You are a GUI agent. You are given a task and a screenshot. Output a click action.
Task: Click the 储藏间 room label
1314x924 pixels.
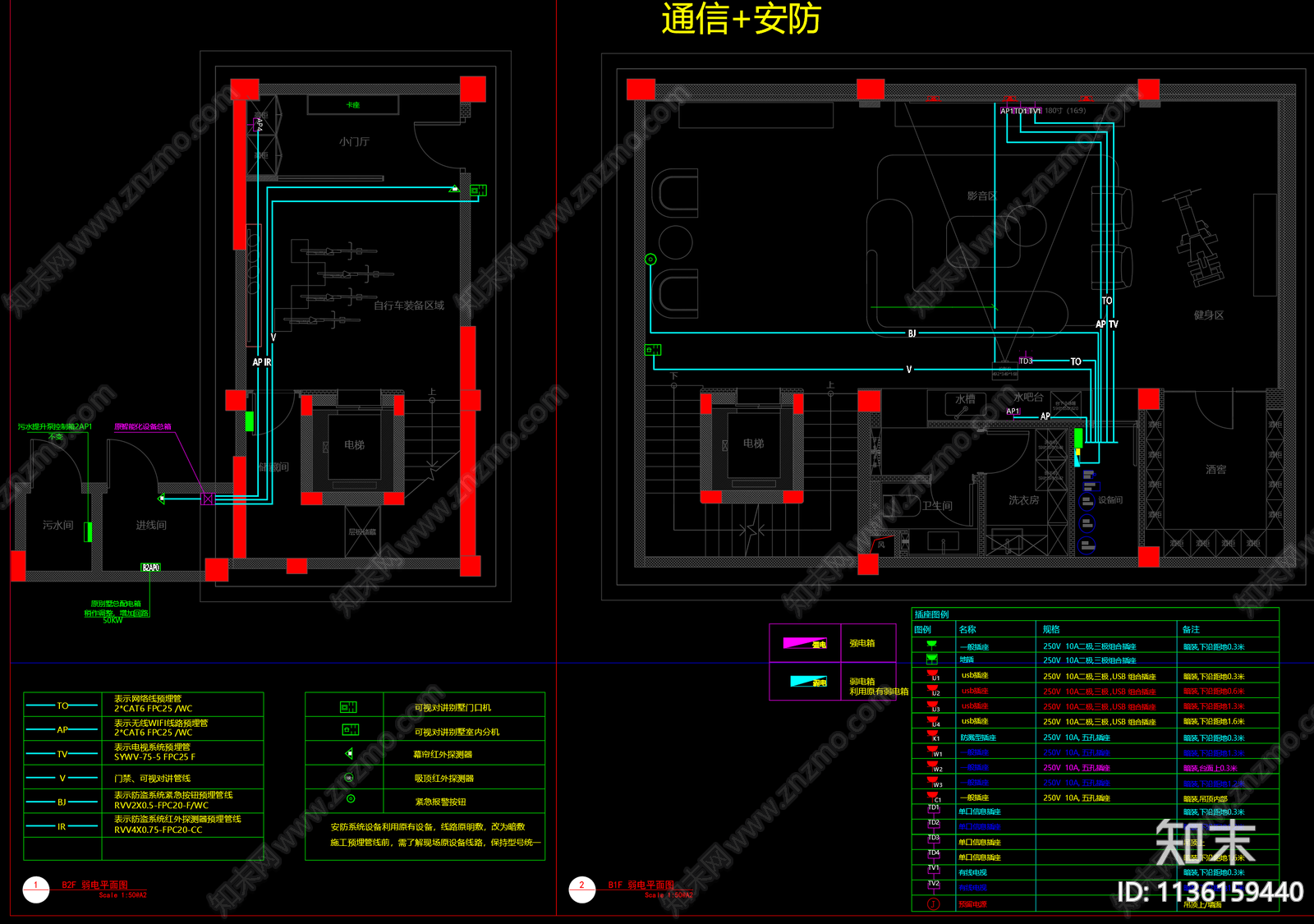click(x=273, y=467)
